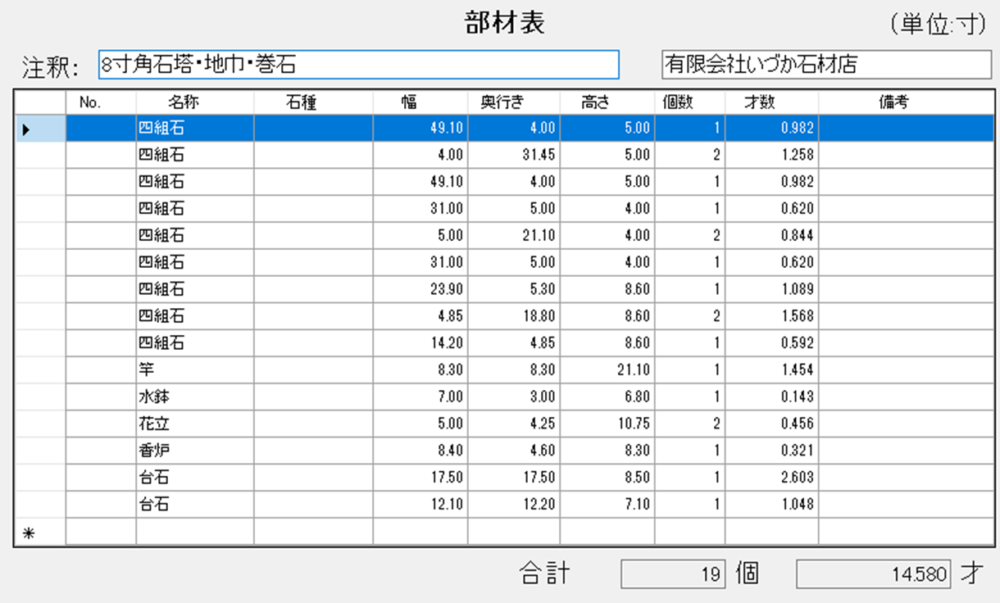Click the total count field showing 19
The image size is (1000, 603).
click(669, 574)
